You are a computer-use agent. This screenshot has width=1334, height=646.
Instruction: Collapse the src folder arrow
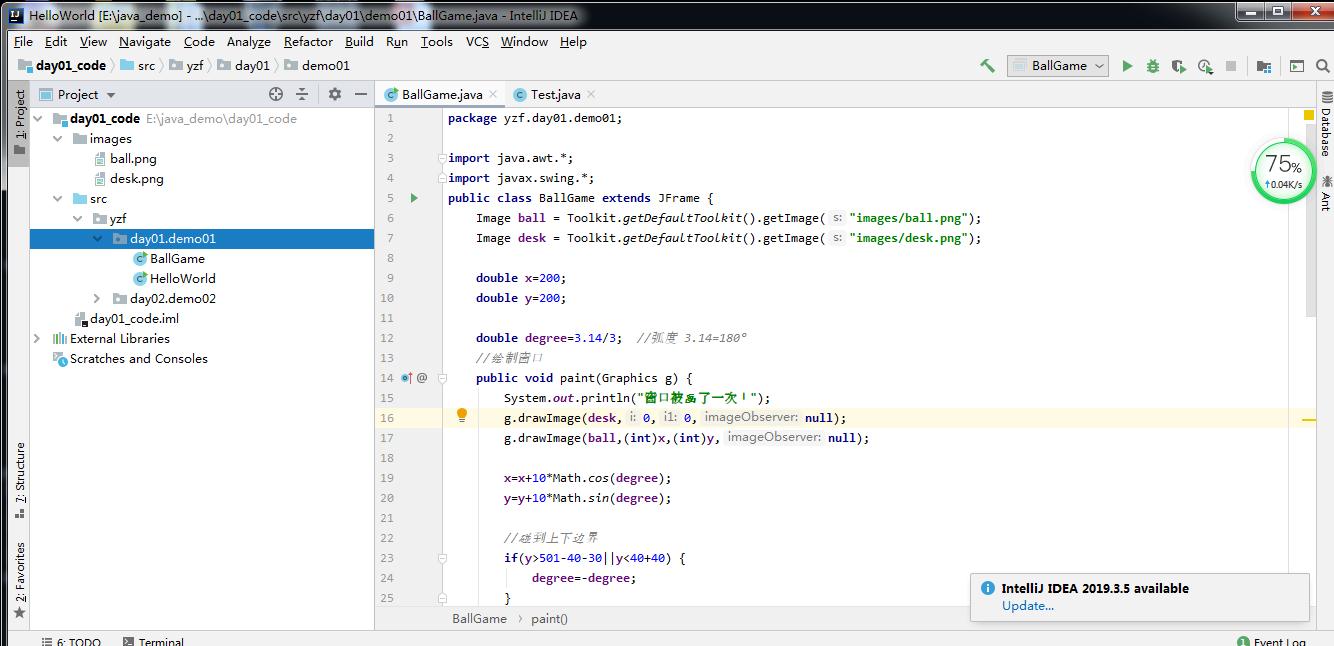coord(57,198)
